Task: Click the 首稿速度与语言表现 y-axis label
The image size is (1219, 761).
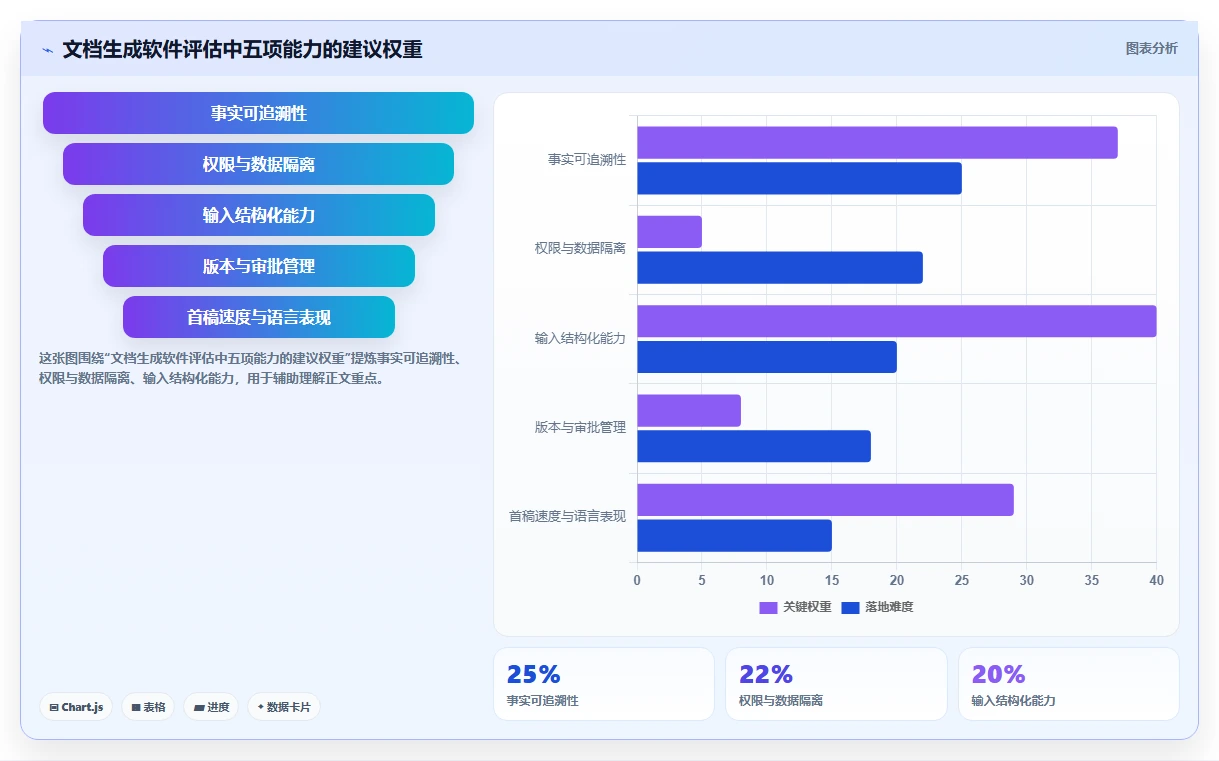Action: coord(567,517)
